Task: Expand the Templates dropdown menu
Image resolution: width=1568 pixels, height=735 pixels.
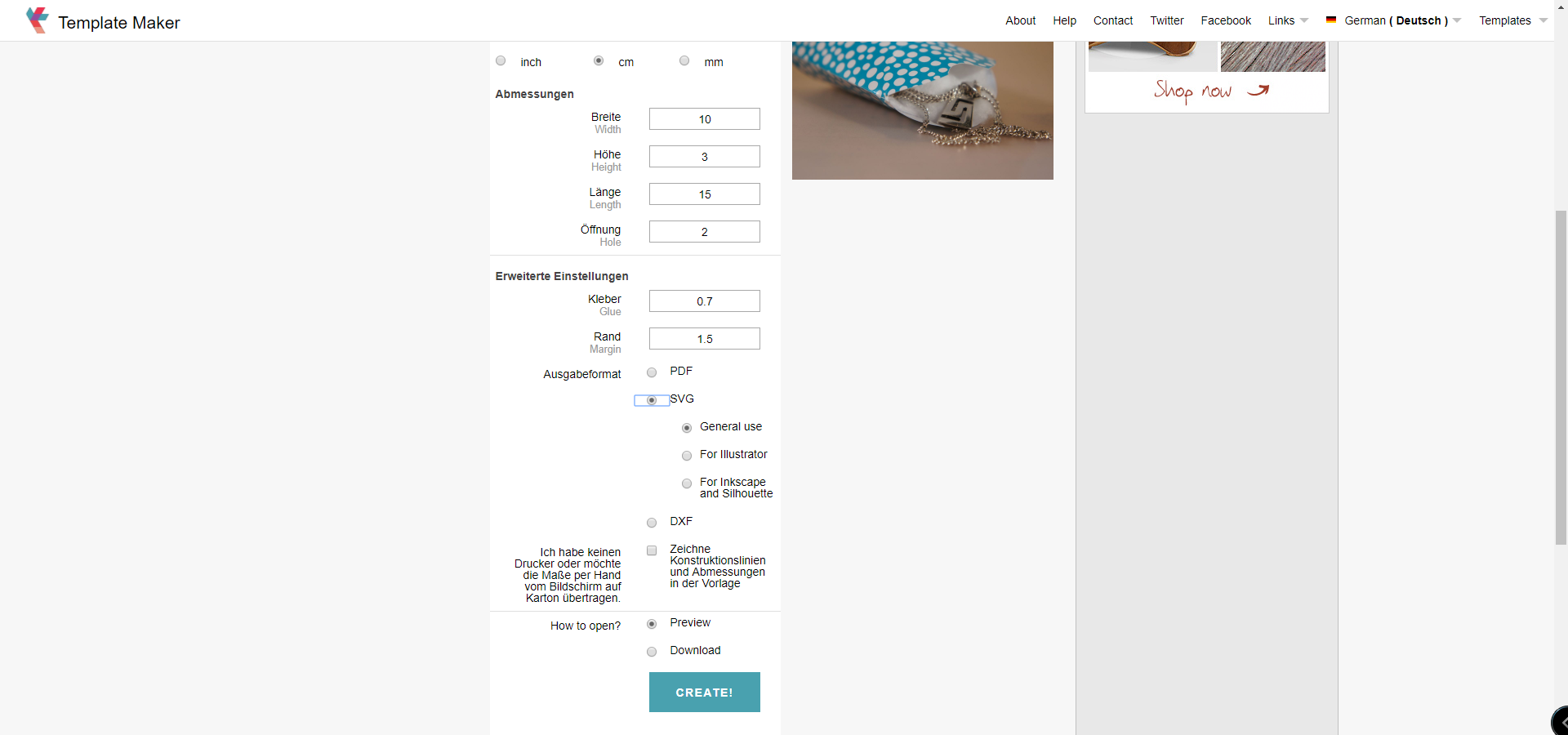Action: (x=1512, y=20)
